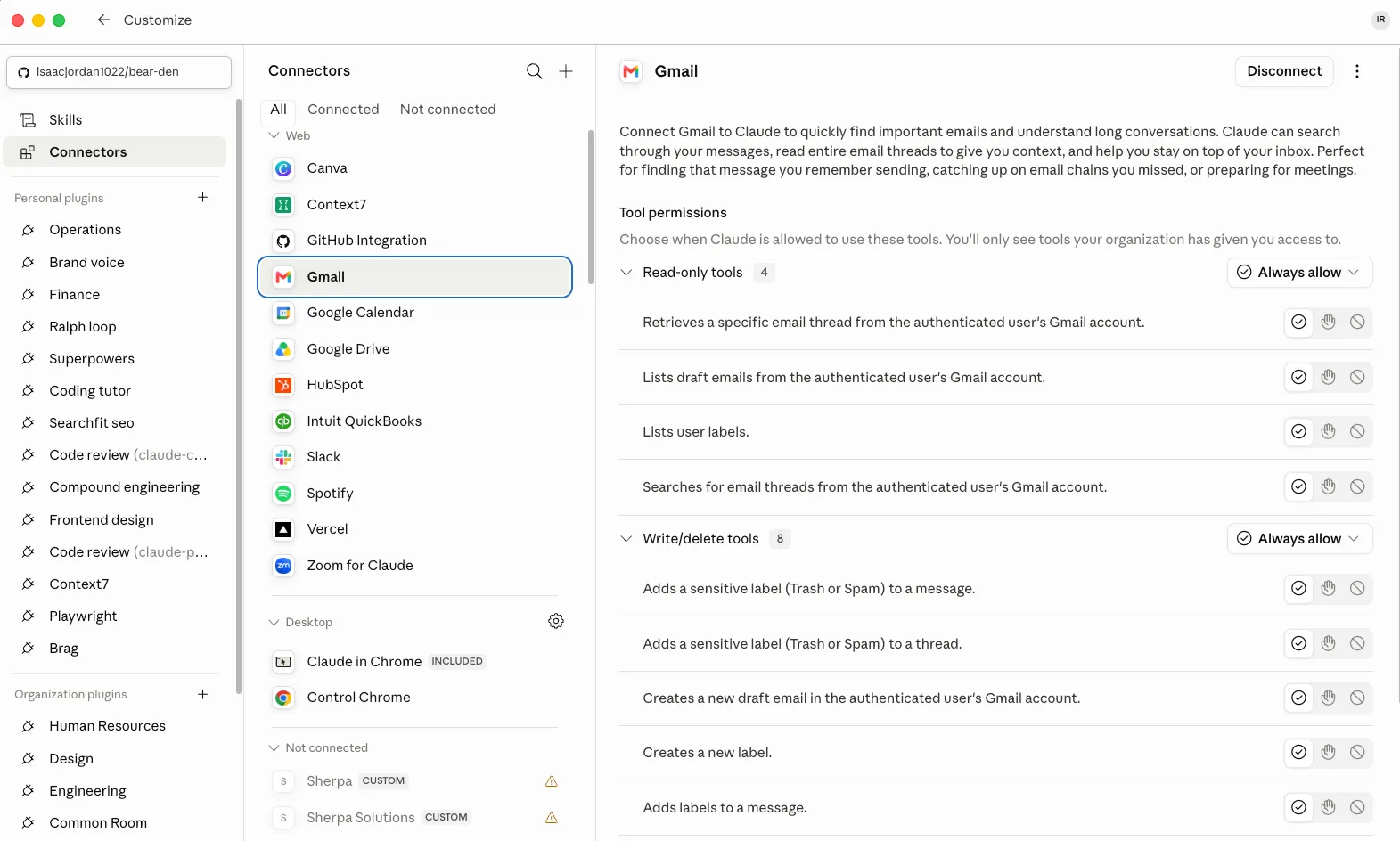
Task: Open the IR user avatar
Action: click(x=1380, y=20)
